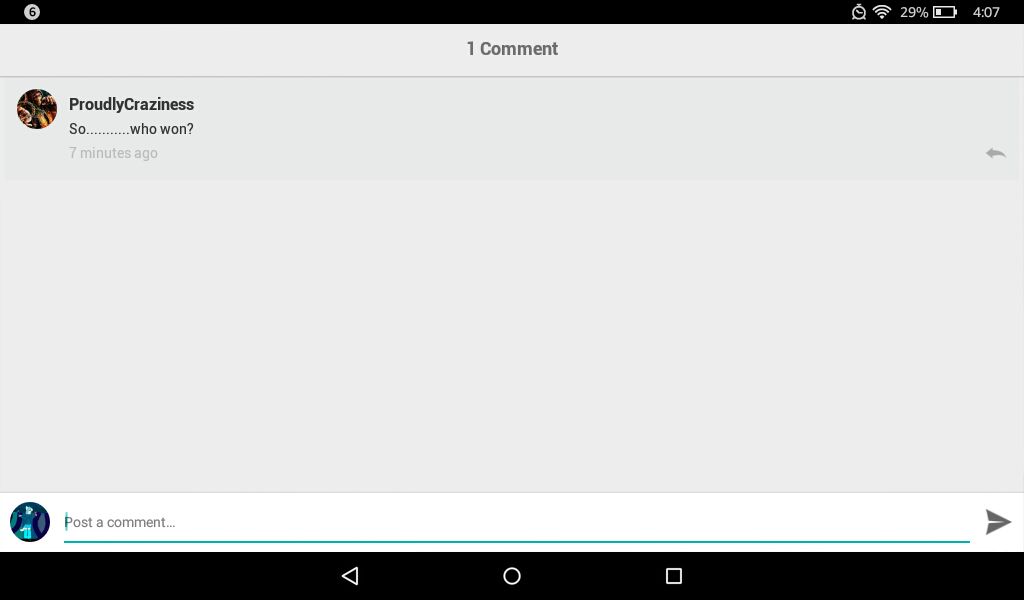This screenshot has width=1024, height=600.
Task: Tap your own avatar beside the comment box
Action: (x=30, y=522)
